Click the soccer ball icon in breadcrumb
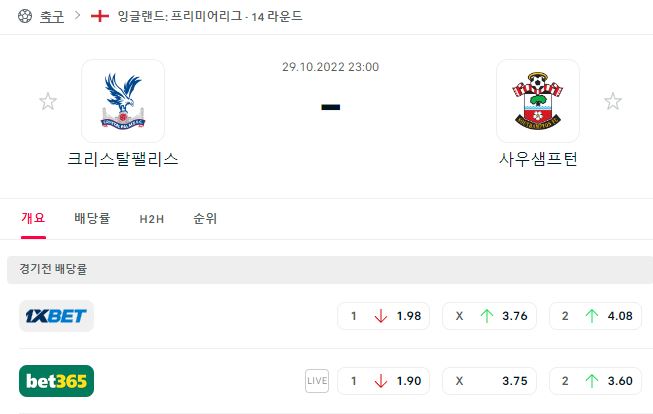653x414 pixels. (25, 16)
